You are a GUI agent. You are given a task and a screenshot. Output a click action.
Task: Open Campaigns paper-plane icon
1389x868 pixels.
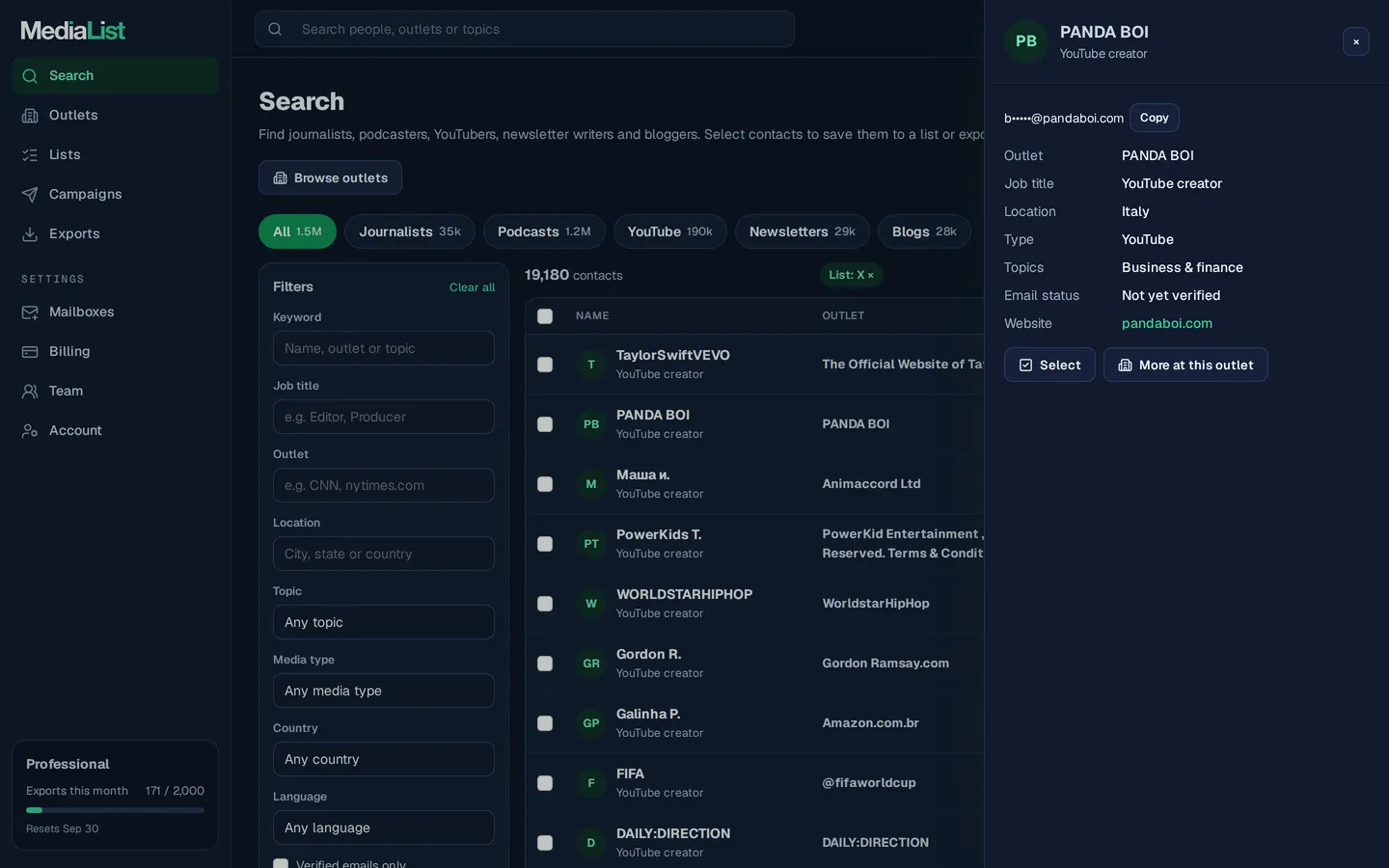[x=30, y=195]
